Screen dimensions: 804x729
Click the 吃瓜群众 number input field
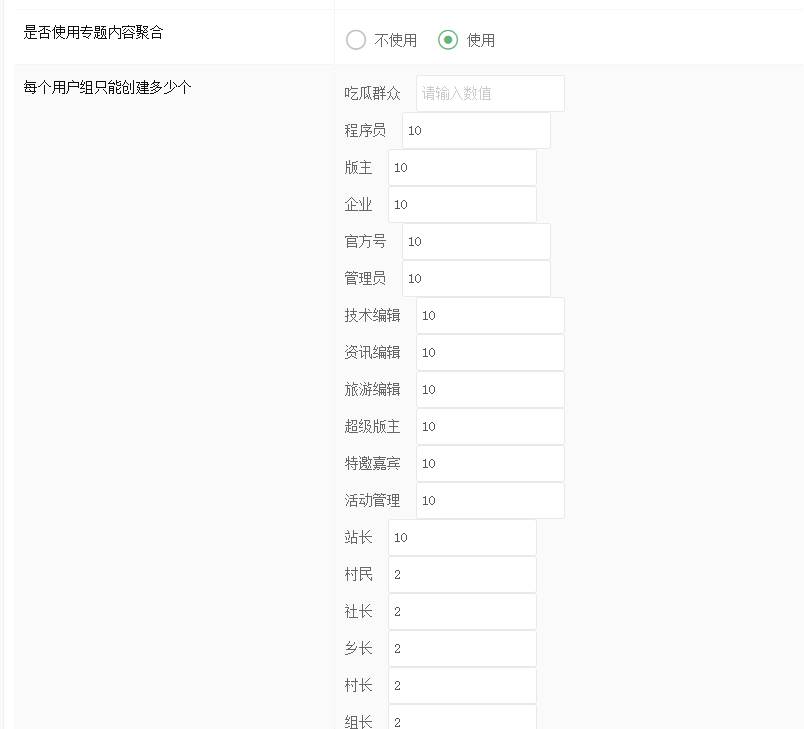click(490, 94)
